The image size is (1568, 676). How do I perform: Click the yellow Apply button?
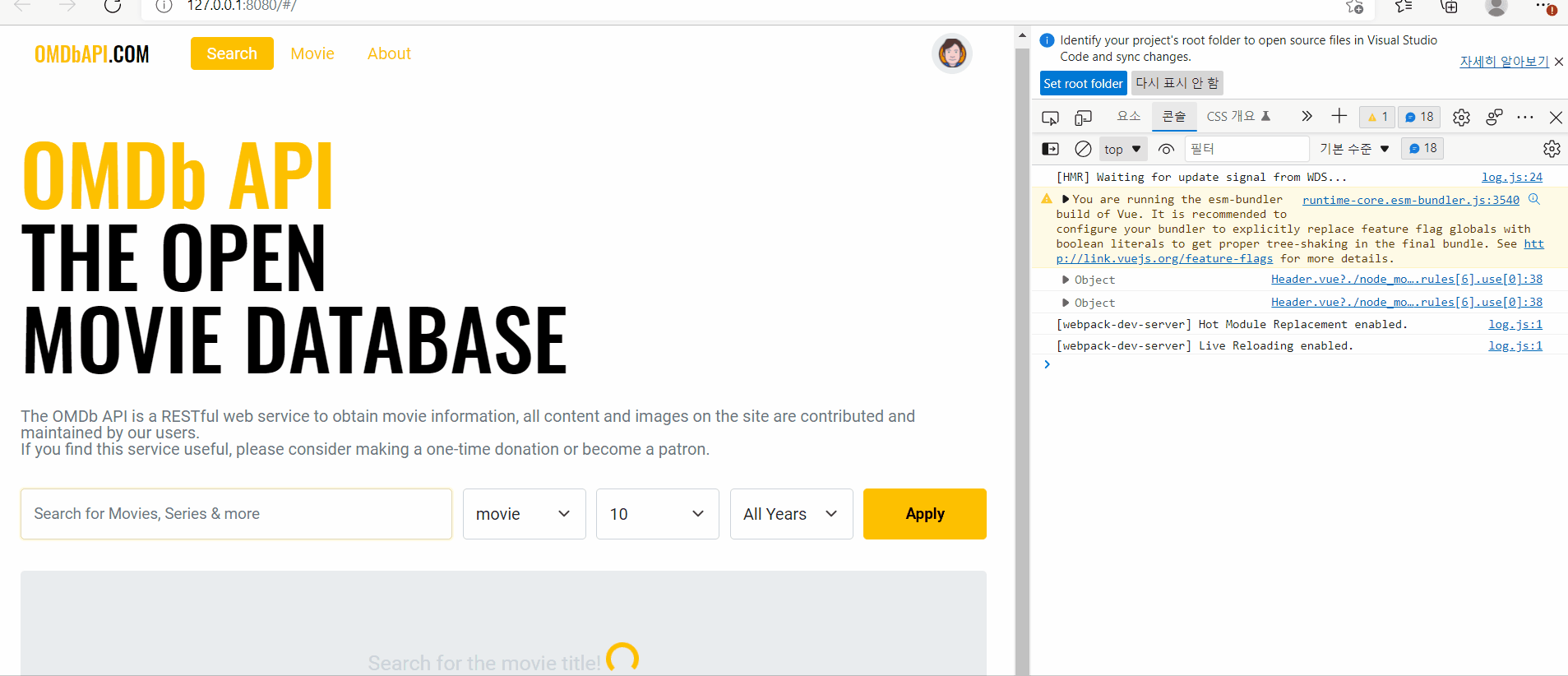(x=925, y=514)
